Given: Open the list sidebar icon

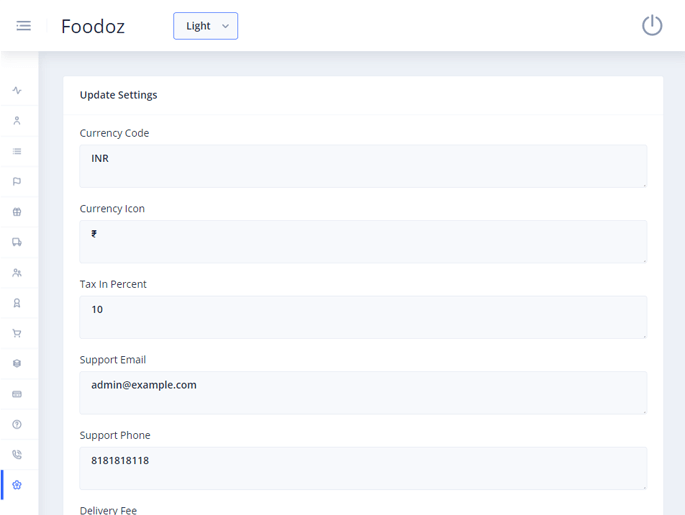Looking at the screenshot, I should tap(17, 151).
